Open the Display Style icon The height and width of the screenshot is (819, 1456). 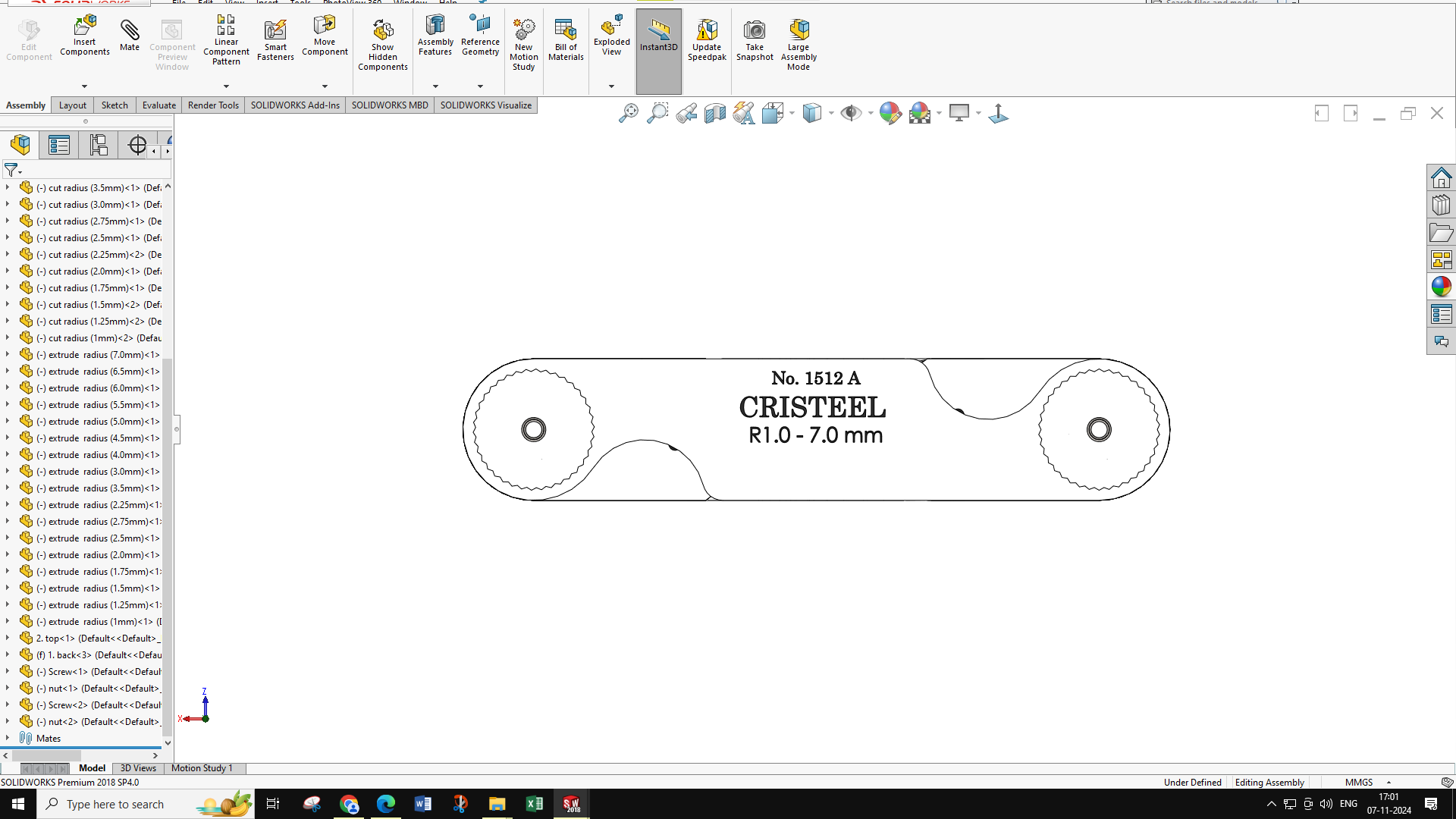click(x=812, y=113)
